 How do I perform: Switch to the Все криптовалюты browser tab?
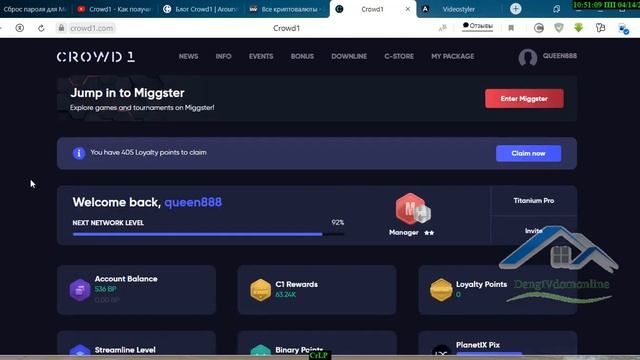coord(286,9)
